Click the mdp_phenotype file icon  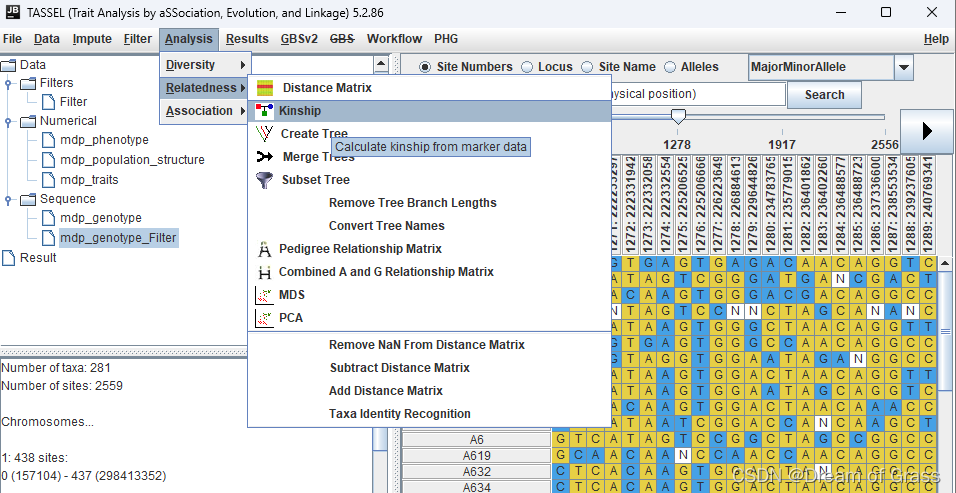click(48, 140)
